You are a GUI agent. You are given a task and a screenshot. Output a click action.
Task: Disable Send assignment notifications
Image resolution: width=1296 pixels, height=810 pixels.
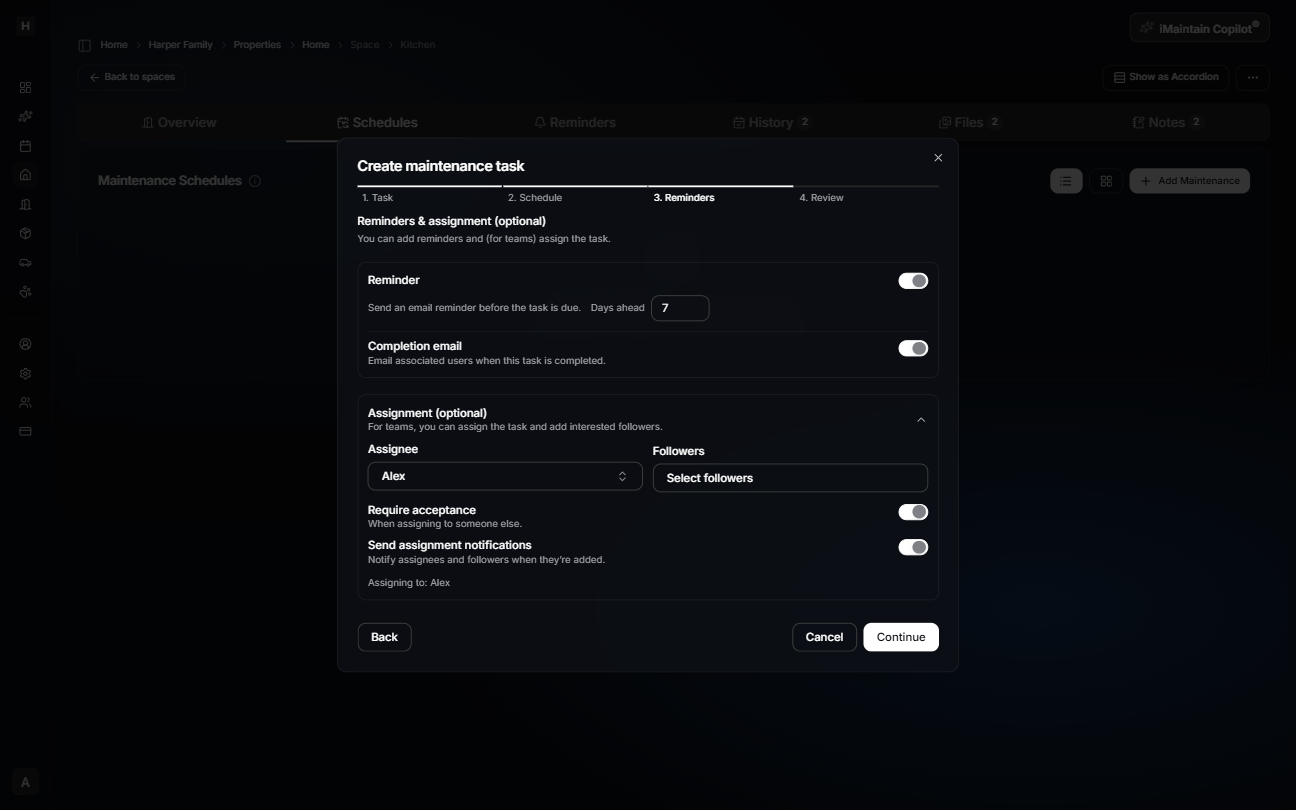(913, 547)
